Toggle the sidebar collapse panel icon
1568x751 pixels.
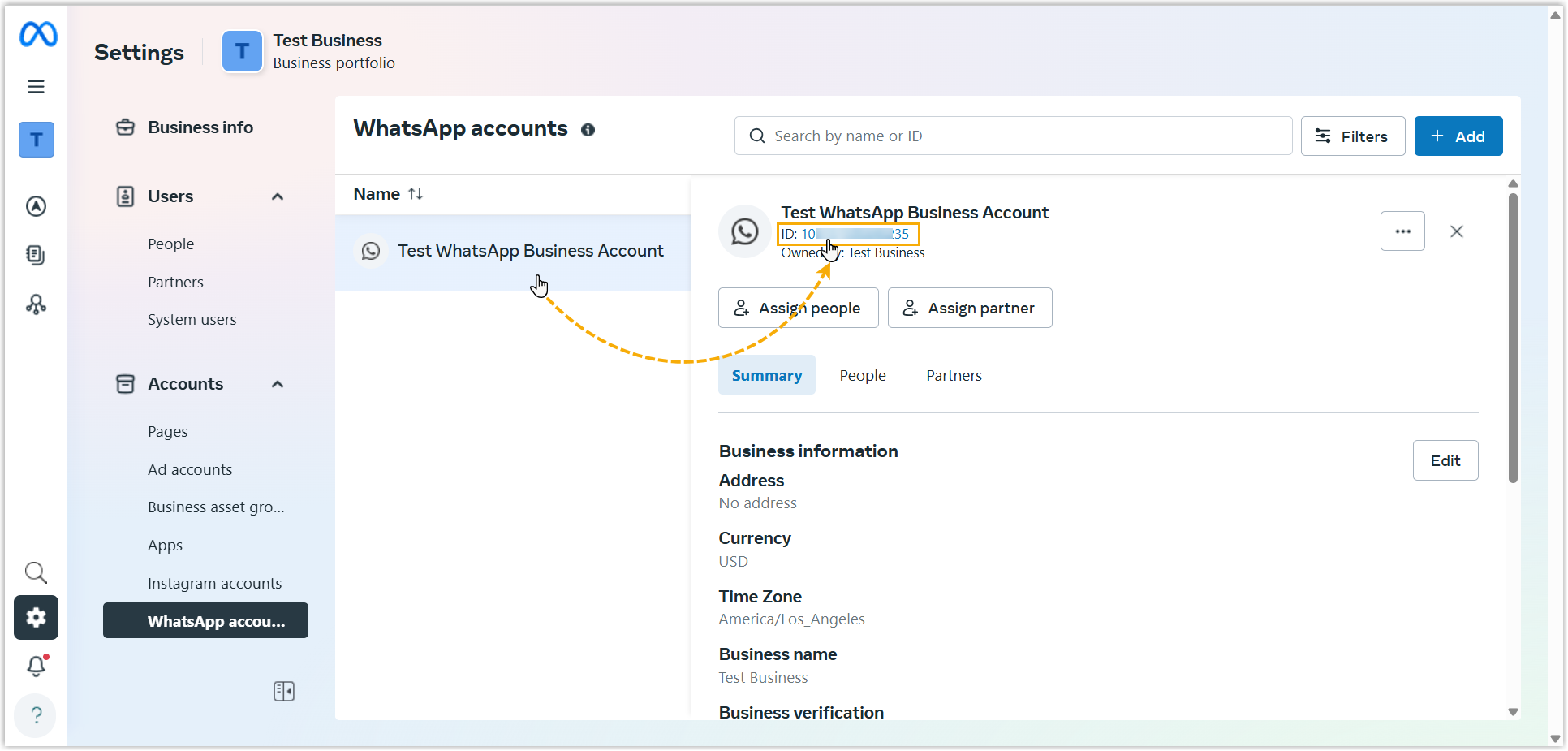point(284,691)
